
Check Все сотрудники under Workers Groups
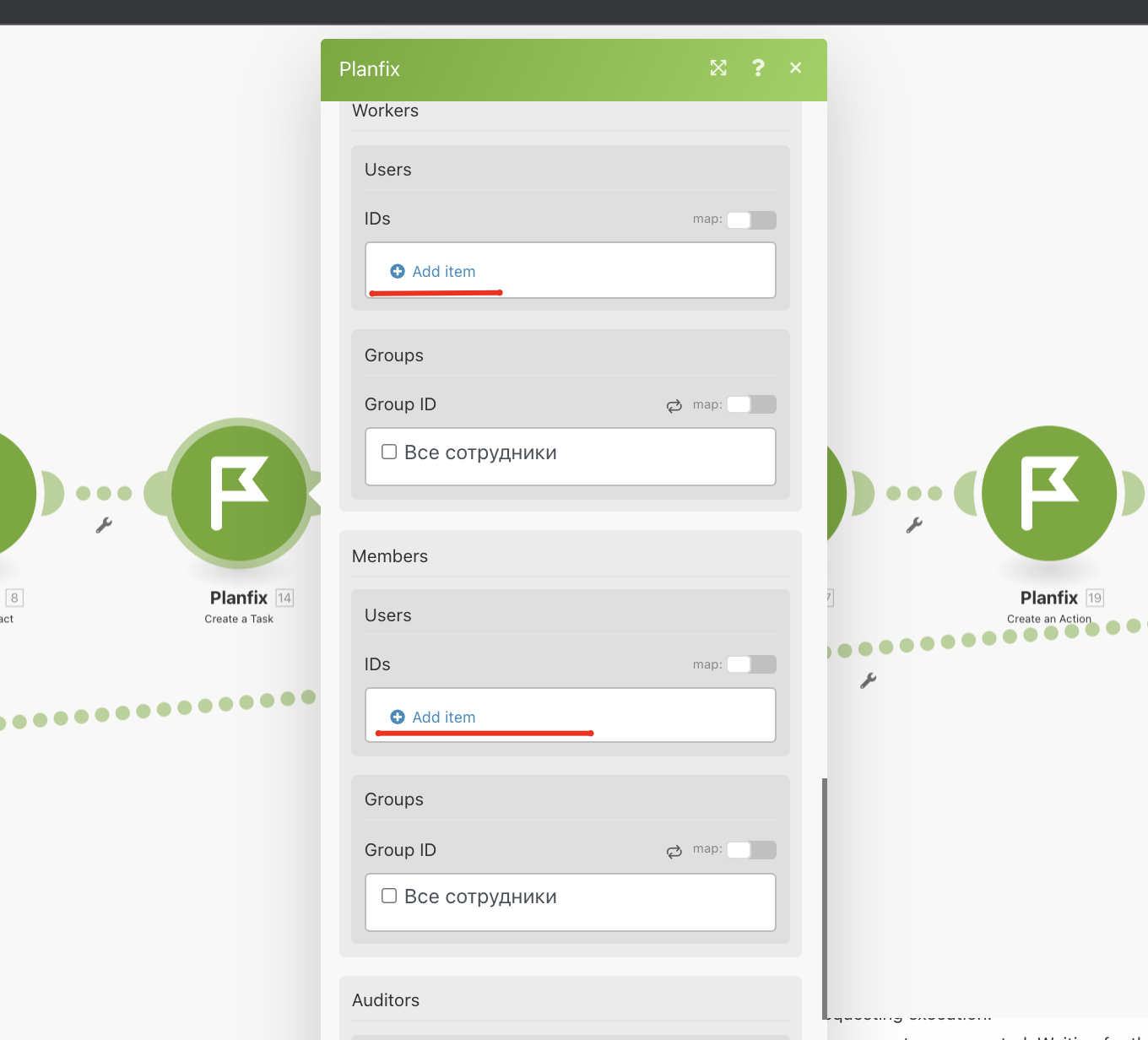pyautogui.click(x=389, y=452)
